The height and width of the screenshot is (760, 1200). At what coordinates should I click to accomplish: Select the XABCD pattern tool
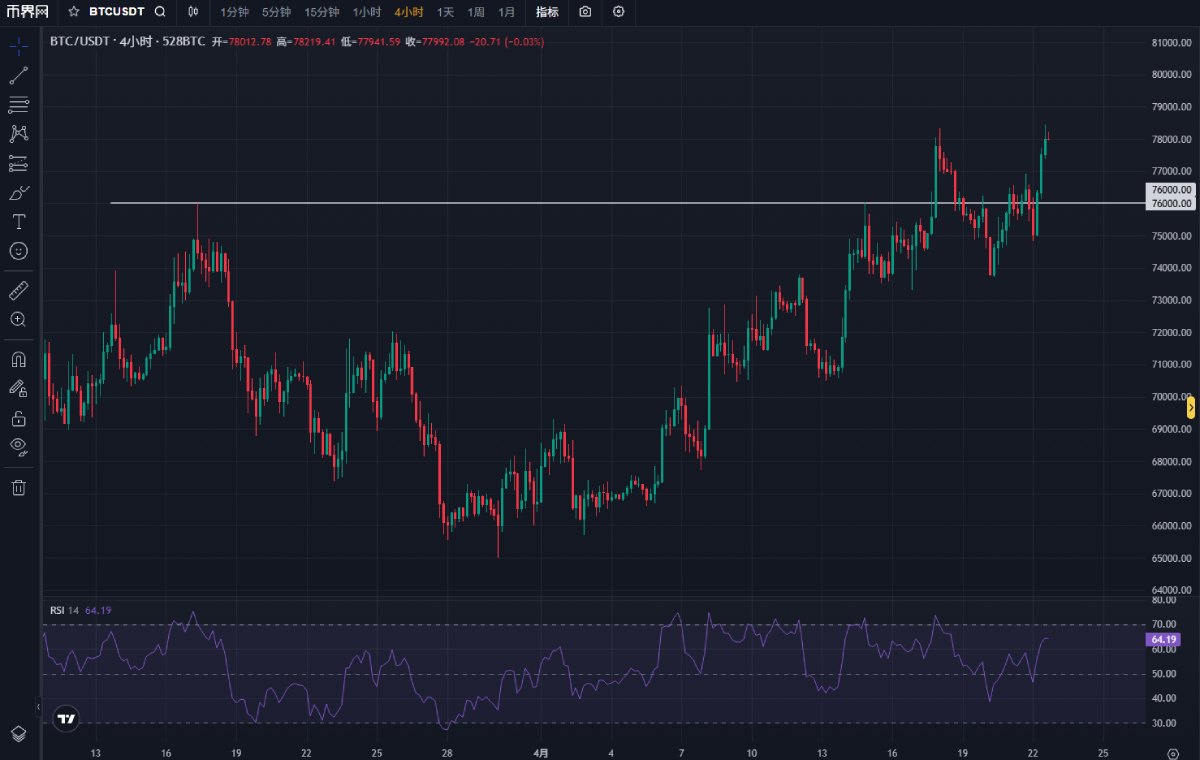(18, 133)
